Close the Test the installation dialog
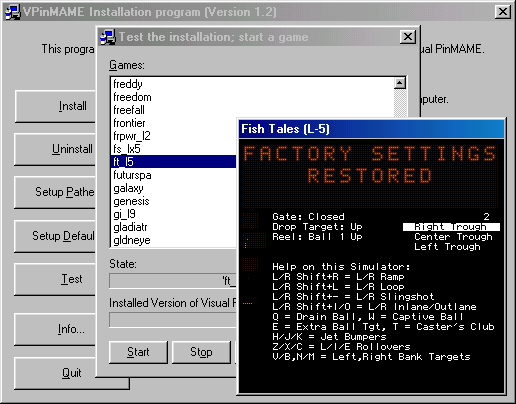Image resolution: width=516 pixels, height=404 pixels. [x=408, y=37]
